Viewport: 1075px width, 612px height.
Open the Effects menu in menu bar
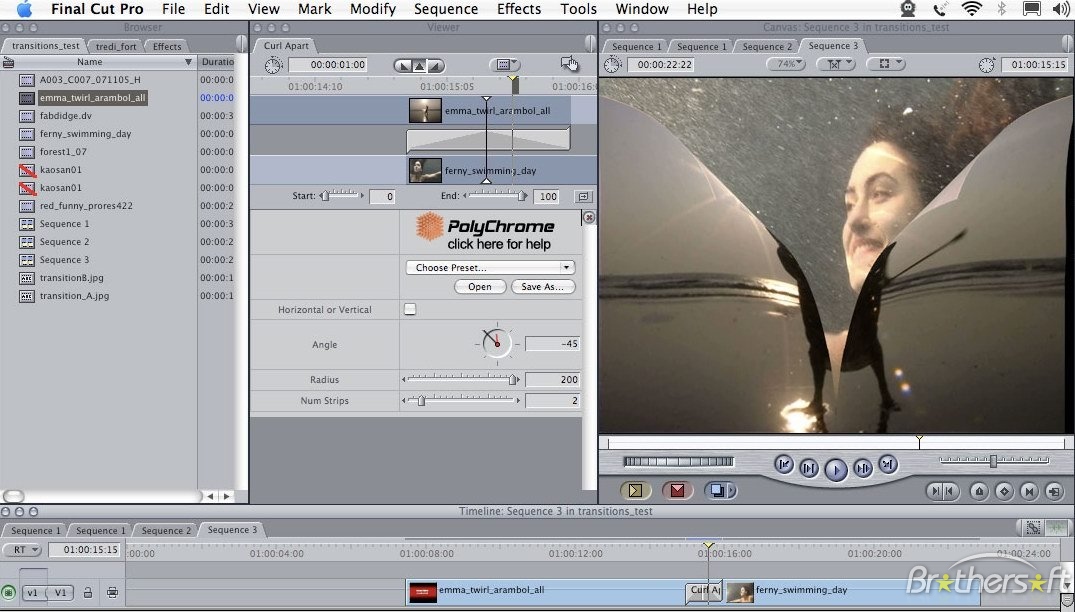point(518,9)
